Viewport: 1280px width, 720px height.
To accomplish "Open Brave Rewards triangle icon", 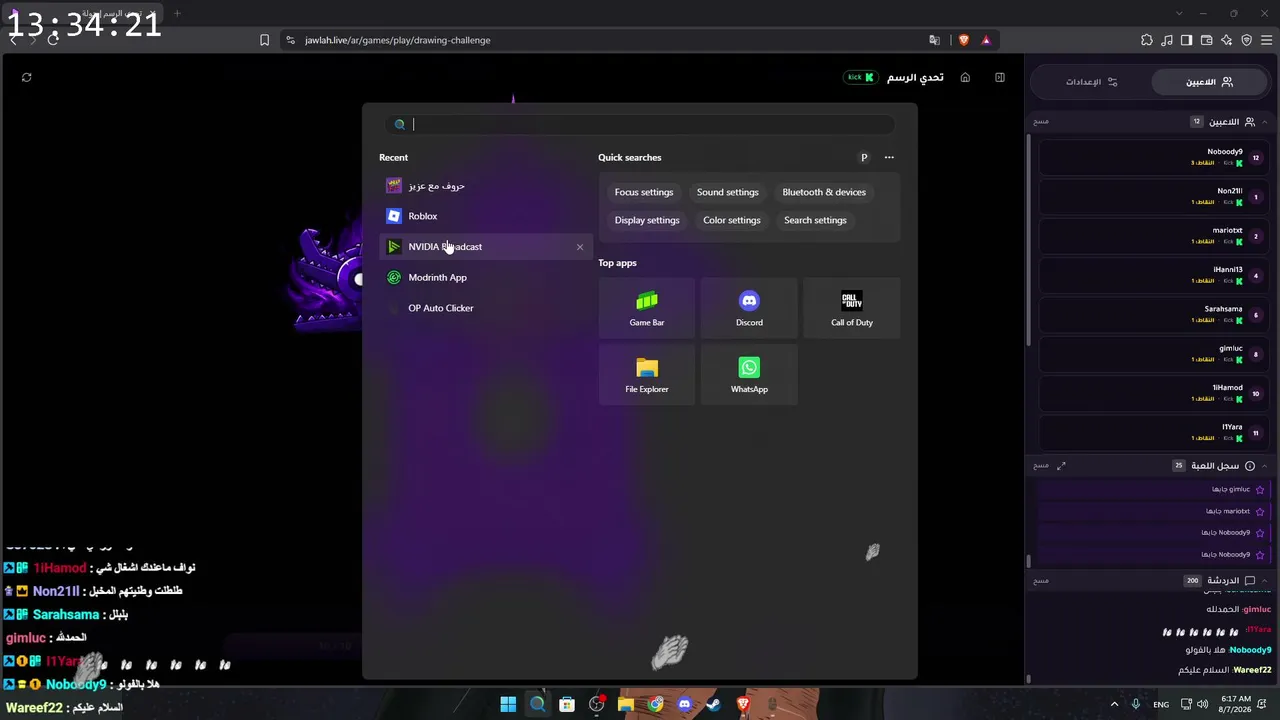I will 986,40.
